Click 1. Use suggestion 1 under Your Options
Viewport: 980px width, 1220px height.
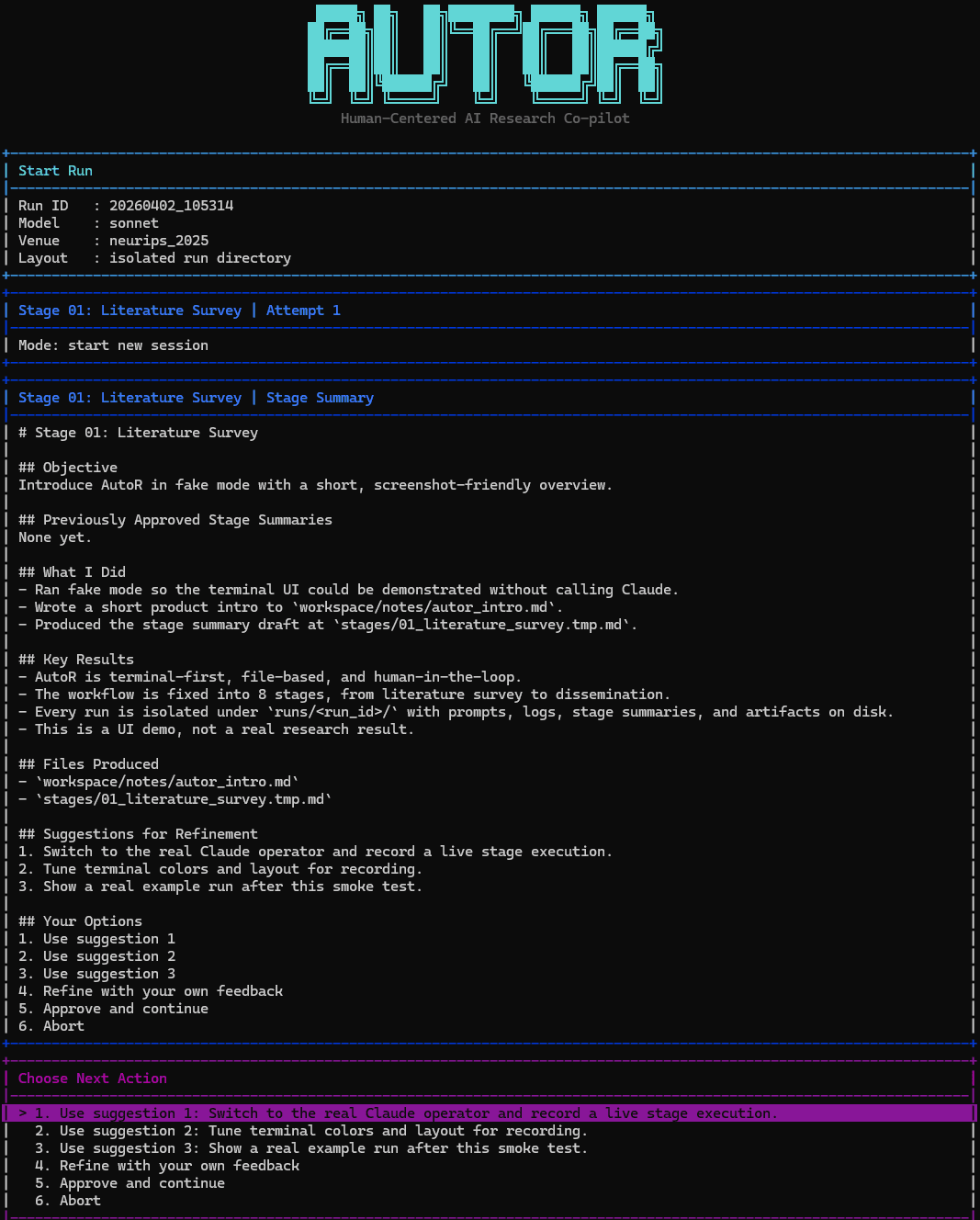coord(96,939)
